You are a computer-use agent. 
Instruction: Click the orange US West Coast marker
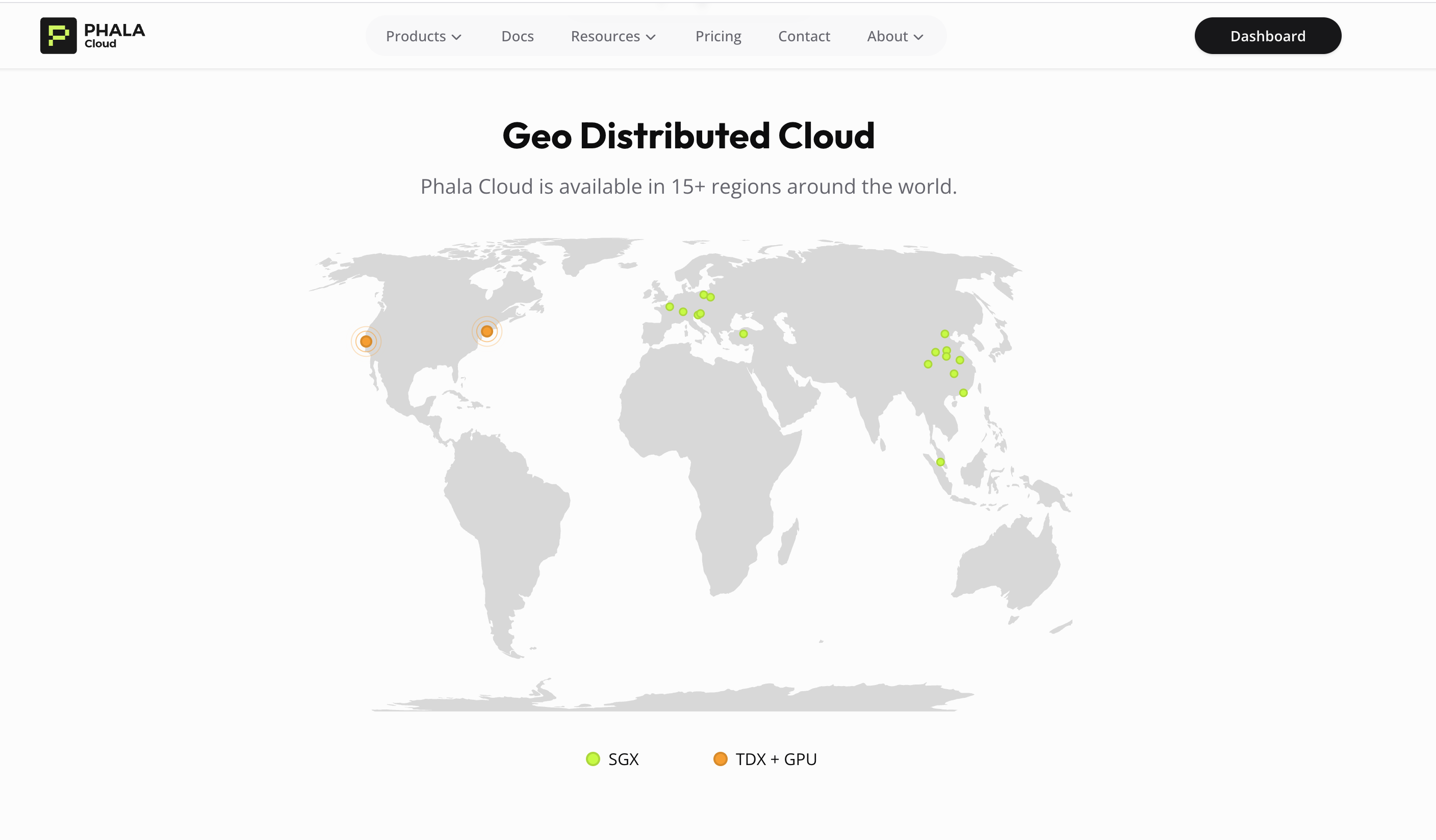(366, 341)
